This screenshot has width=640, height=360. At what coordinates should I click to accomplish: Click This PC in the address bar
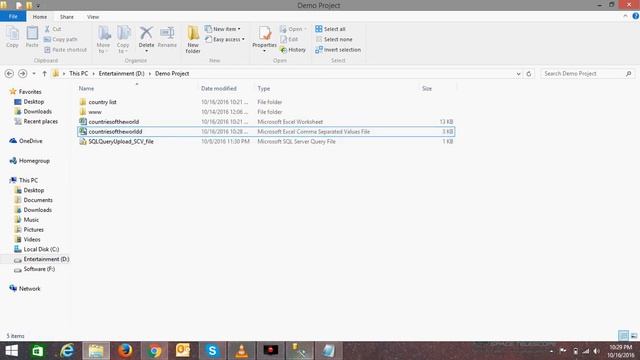point(78,73)
